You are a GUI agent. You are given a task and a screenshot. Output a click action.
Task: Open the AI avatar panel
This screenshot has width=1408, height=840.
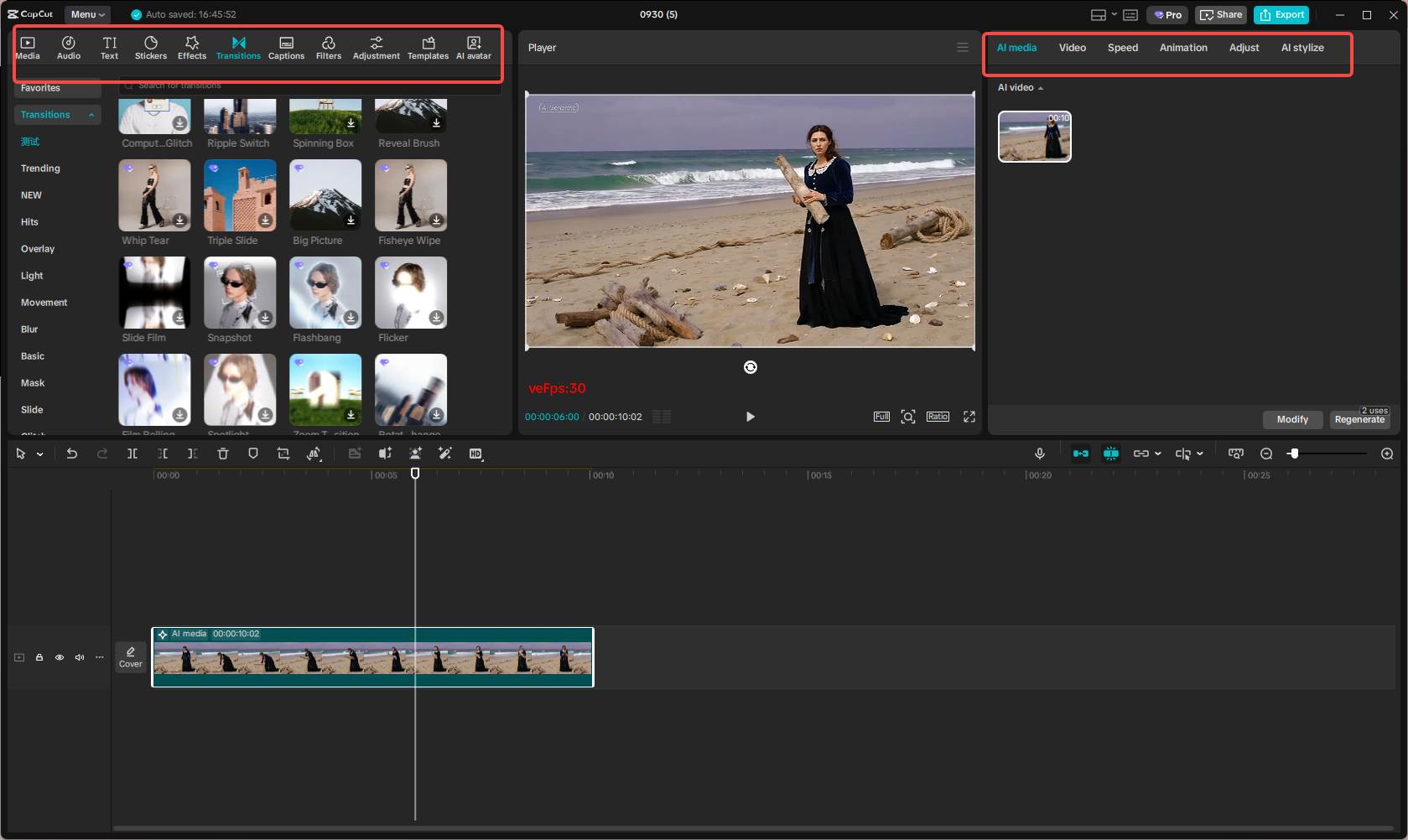coord(474,46)
